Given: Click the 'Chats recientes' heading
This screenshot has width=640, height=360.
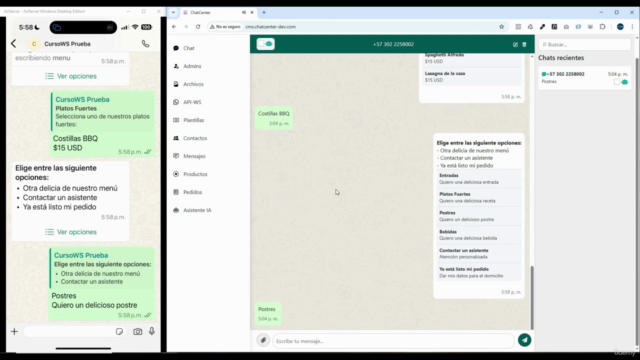Looking at the screenshot, I should 561,58.
